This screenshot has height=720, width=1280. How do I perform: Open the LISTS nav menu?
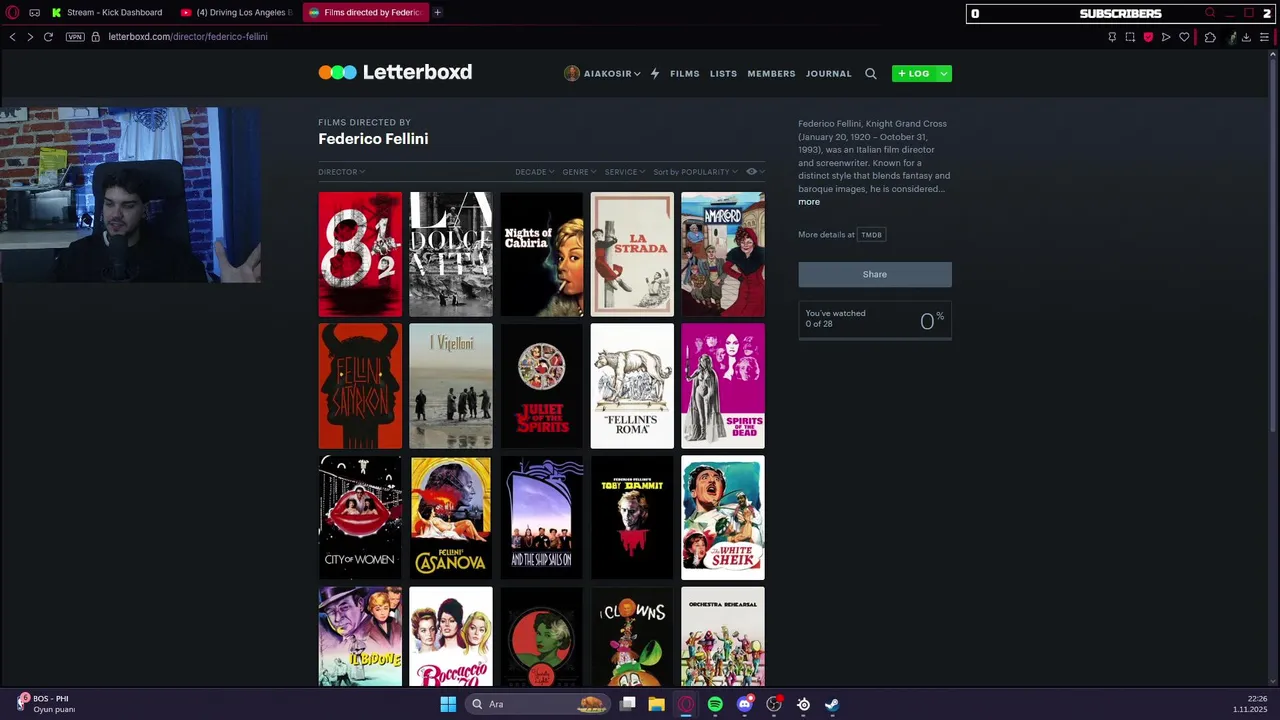723,73
